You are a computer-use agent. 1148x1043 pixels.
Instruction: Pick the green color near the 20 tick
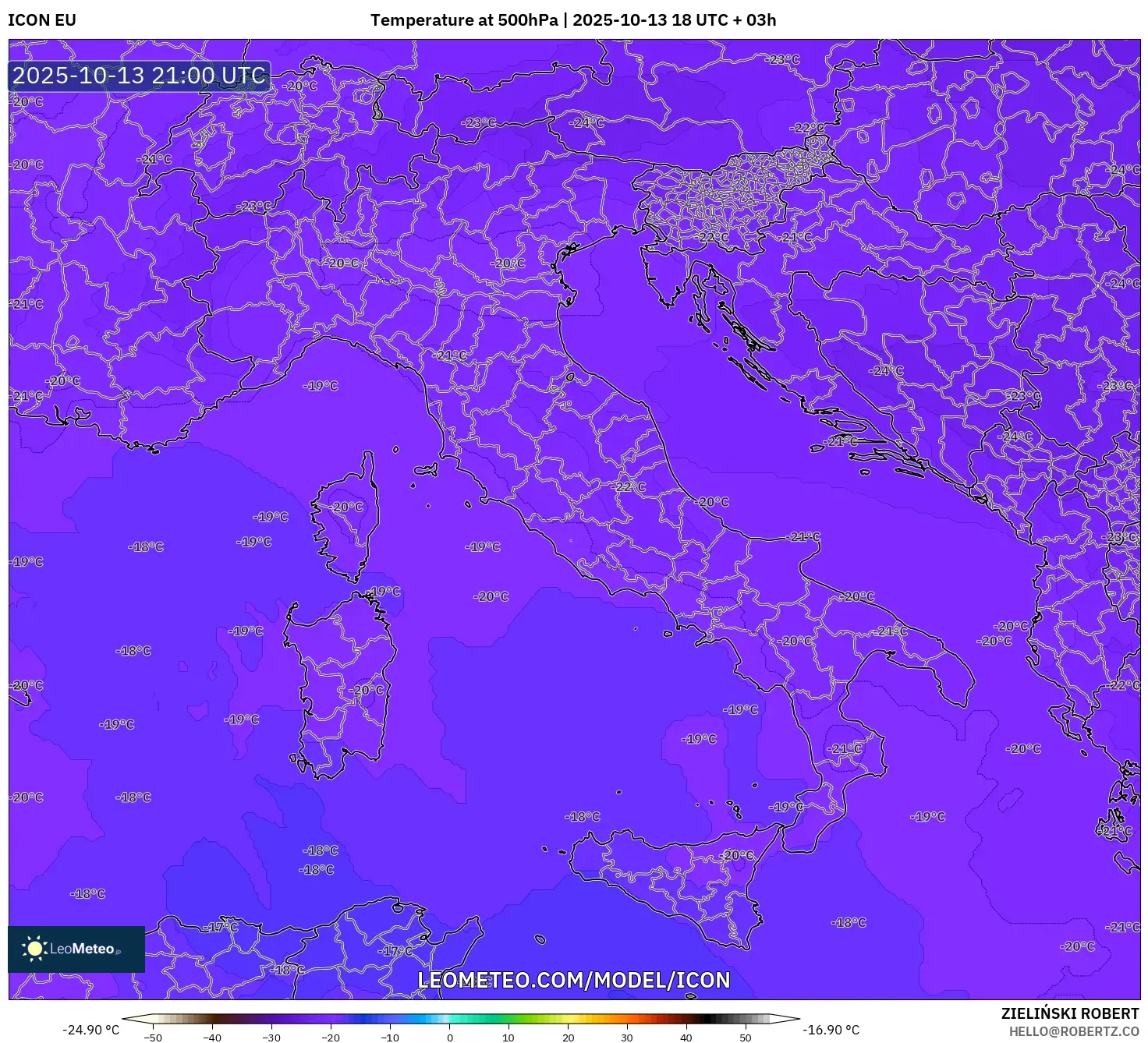pos(568,1019)
